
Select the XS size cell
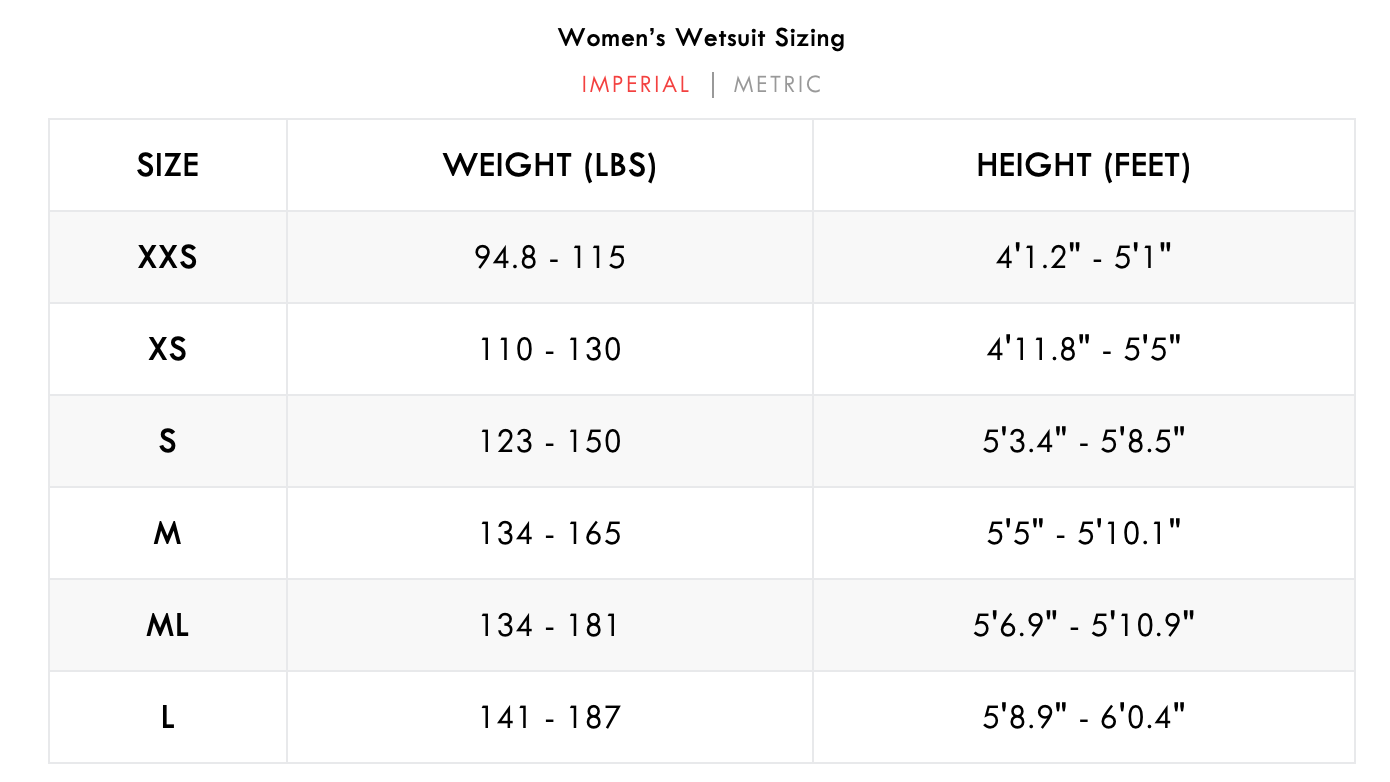click(x=168, y=349)
